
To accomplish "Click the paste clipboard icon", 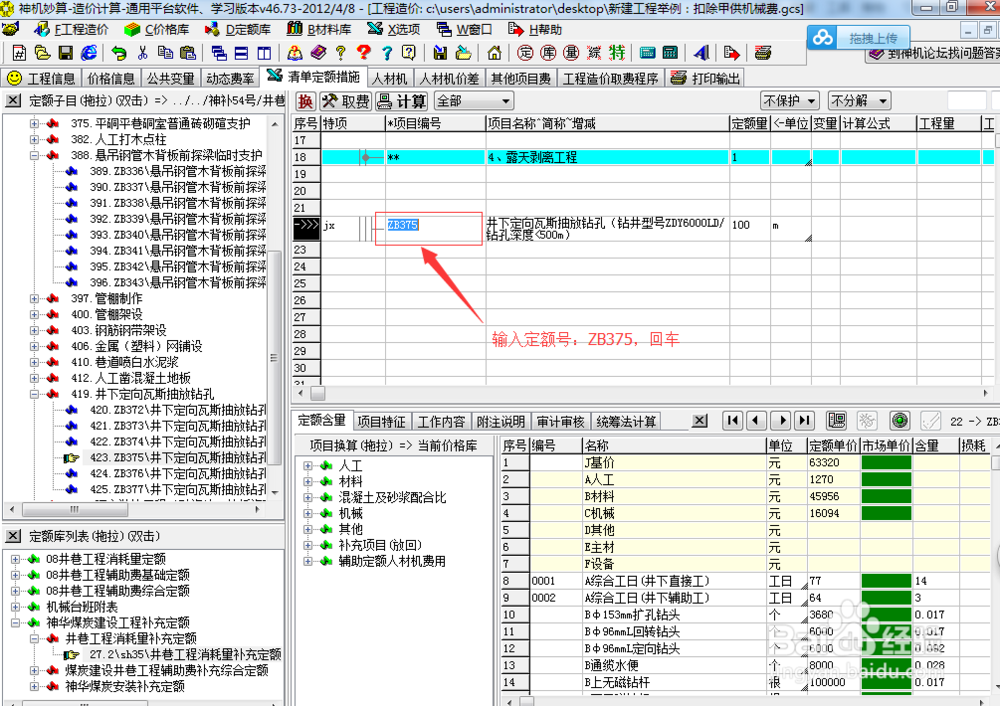I will tap(188, 53).
